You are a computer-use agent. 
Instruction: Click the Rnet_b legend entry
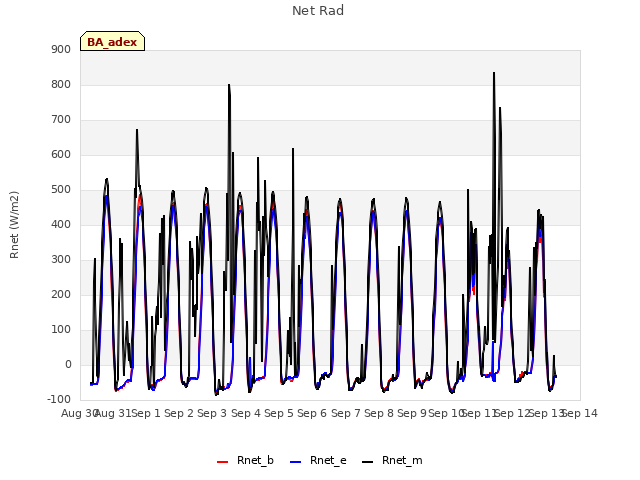click(x=245, y=460)
